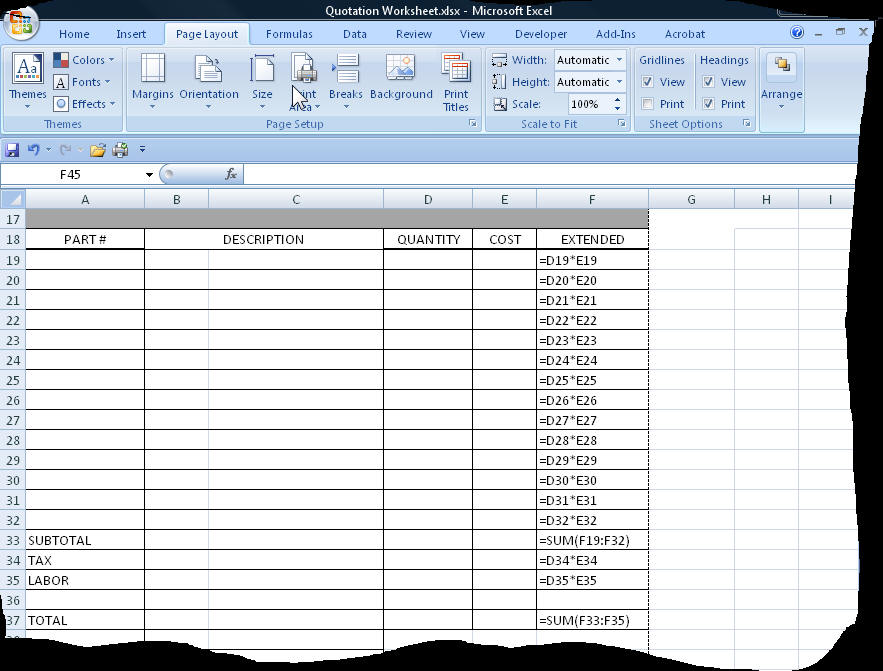Open the Developer ribbon tab
Image resolution: width=883 pixels, height=671 pixels.
click(540, 33)
